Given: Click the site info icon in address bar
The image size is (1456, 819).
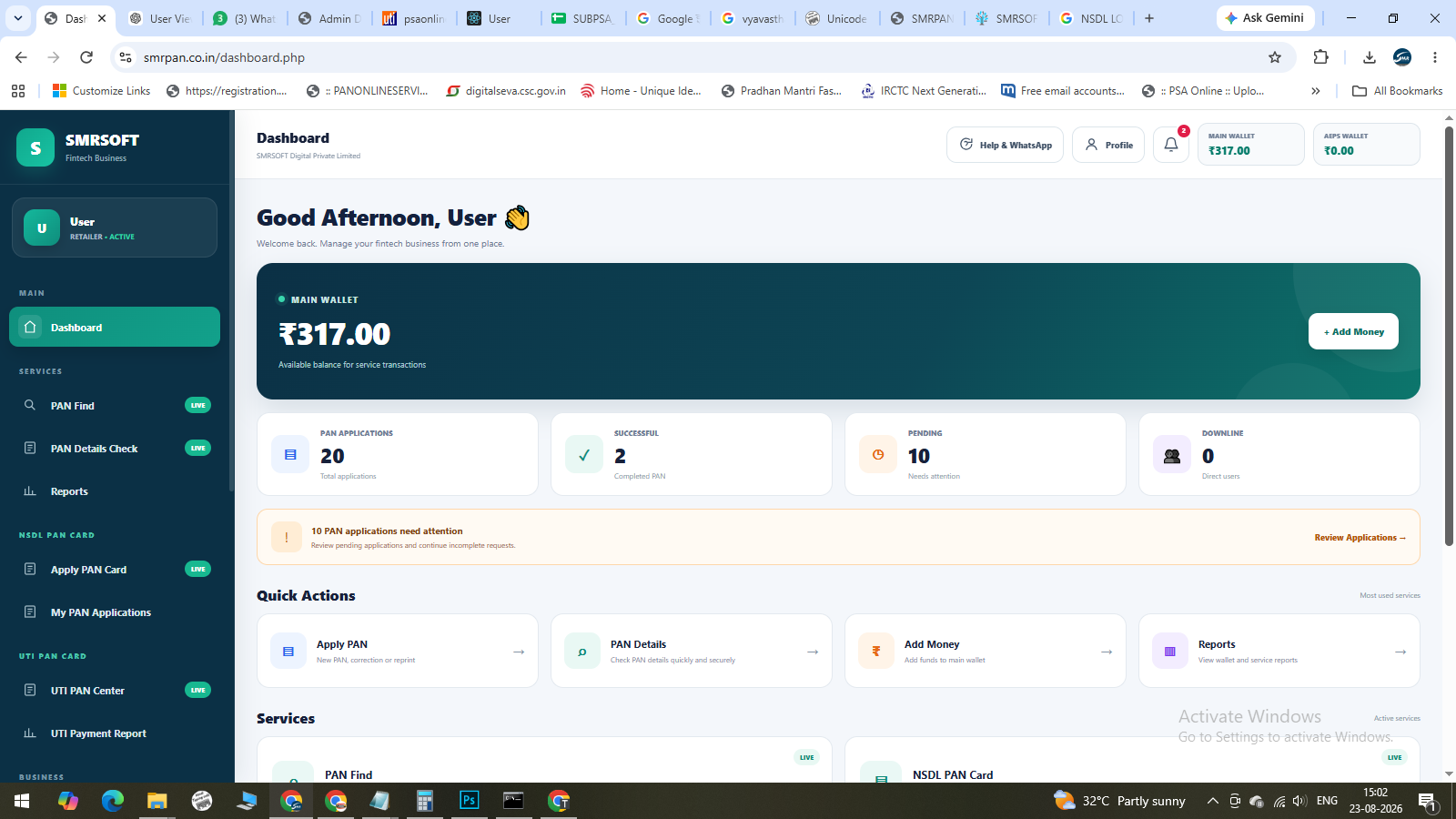Looking at the screenshot, I should [126, 57].
